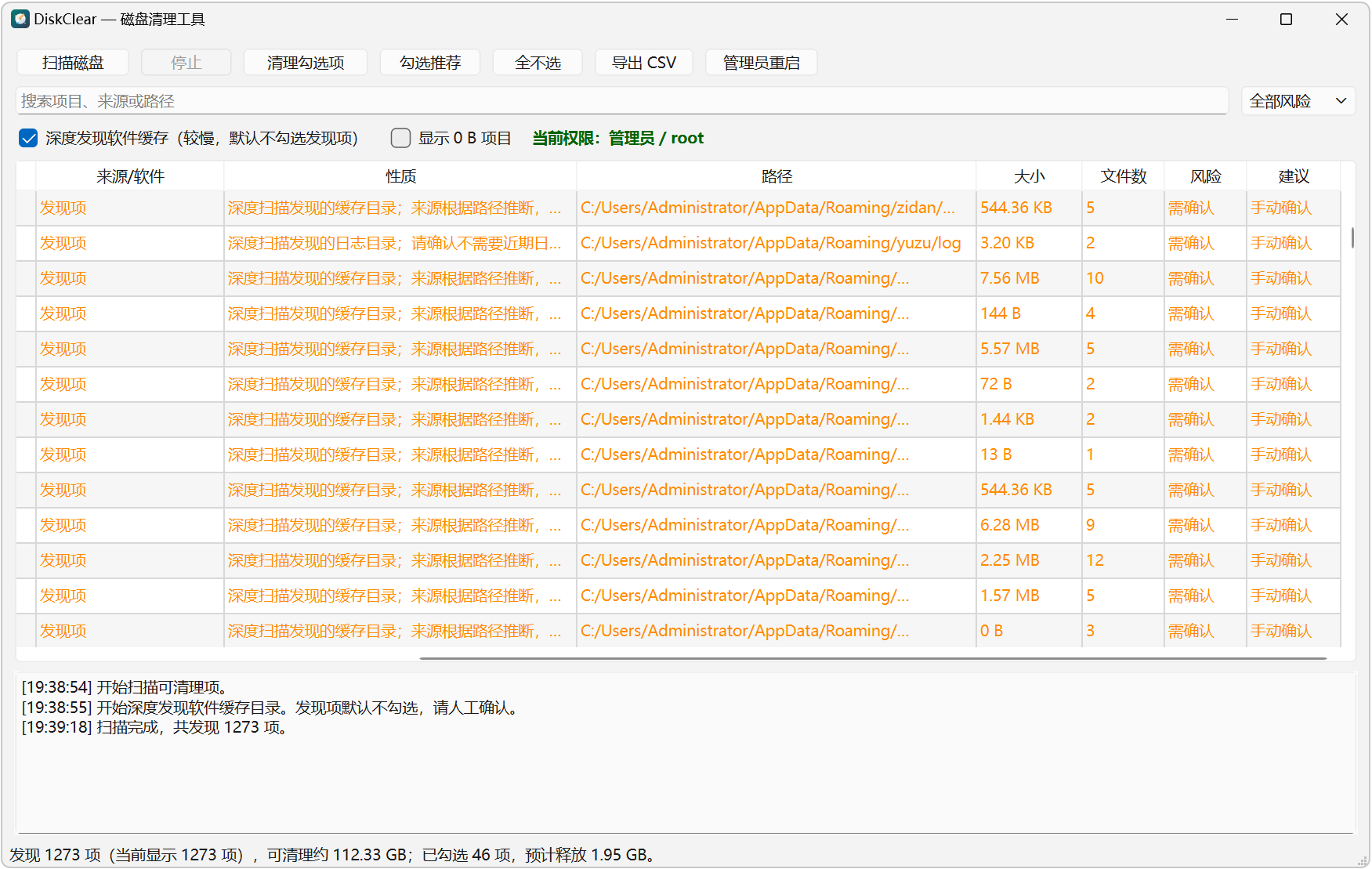Select the 3.20 KB size cell
1372x869 pixels.
coord(1029,243)
